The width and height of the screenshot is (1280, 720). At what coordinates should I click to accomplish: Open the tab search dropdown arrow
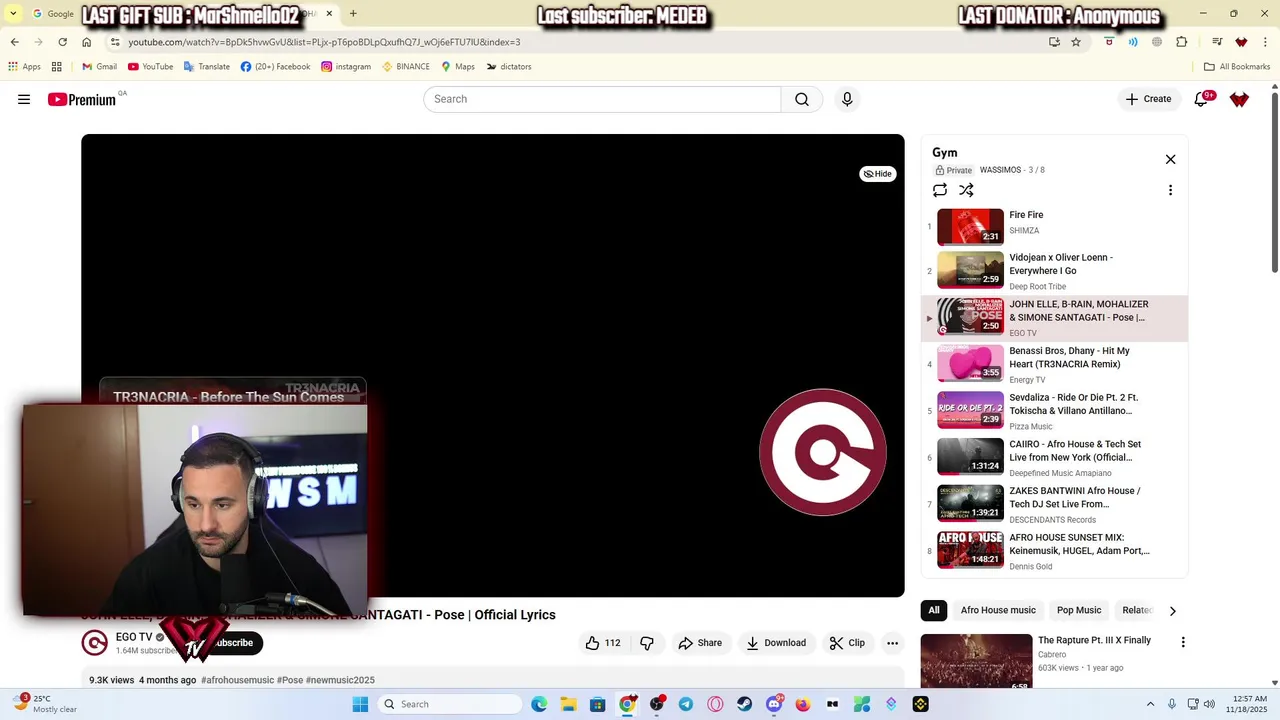[x=13, y=14]
